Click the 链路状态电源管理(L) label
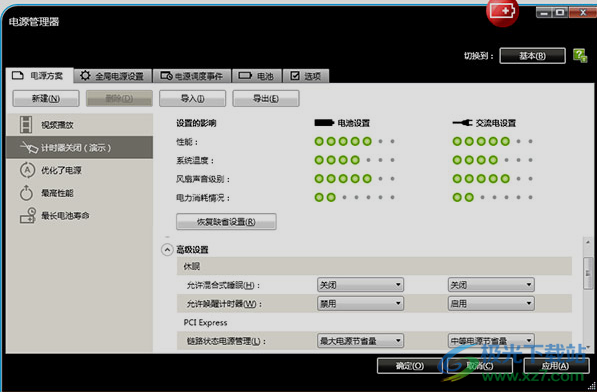 (x=226, y=341)
